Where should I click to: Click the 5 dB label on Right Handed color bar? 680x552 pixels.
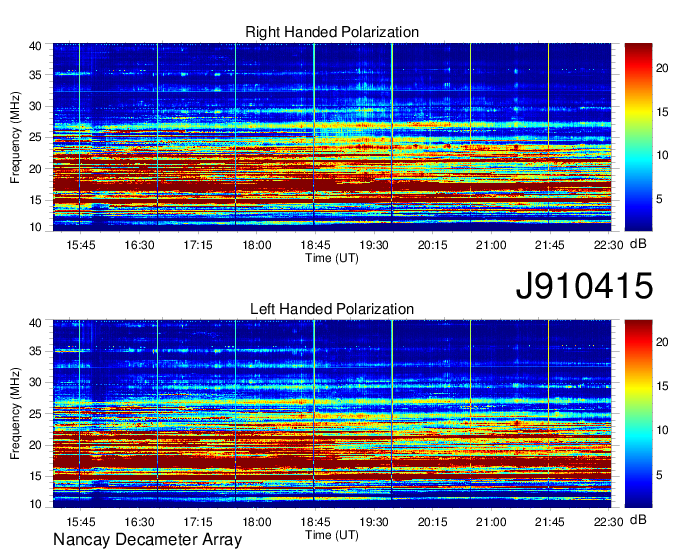point(659,199)
